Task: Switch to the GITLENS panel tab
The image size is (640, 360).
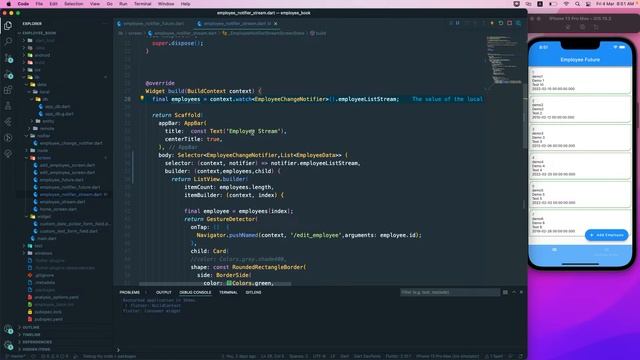Action: point(253,292)
